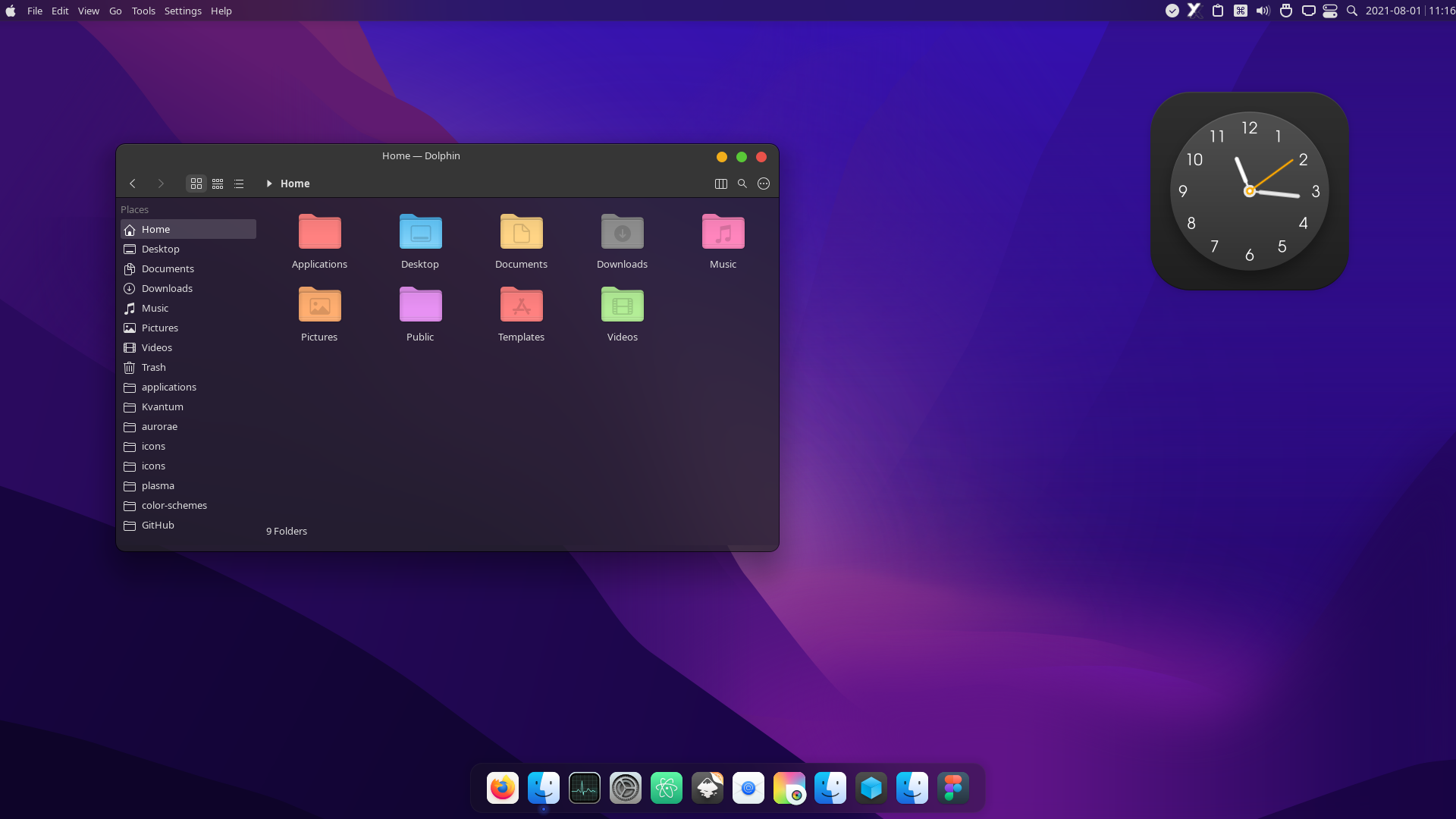The height and width of the screenshot is (819, 1456).
Task: Switch to Icons view mode
Action: click(x=196, y=184)
